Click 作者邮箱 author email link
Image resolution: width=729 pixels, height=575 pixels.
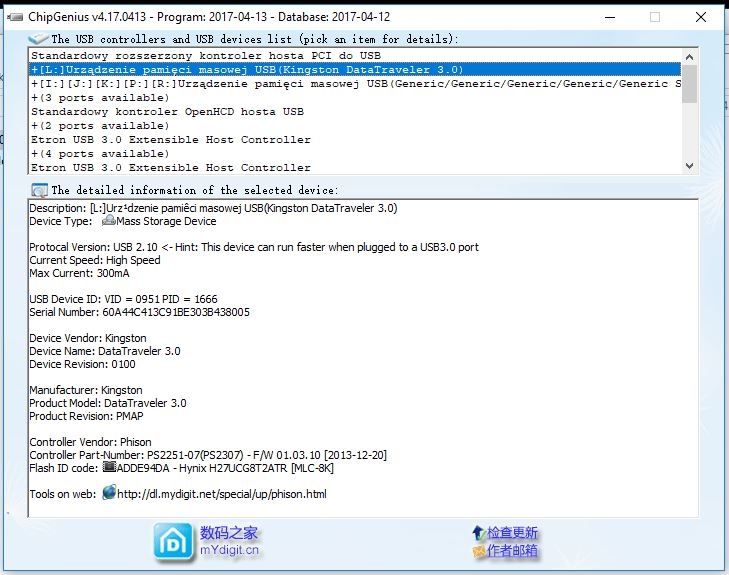[512, 551]
